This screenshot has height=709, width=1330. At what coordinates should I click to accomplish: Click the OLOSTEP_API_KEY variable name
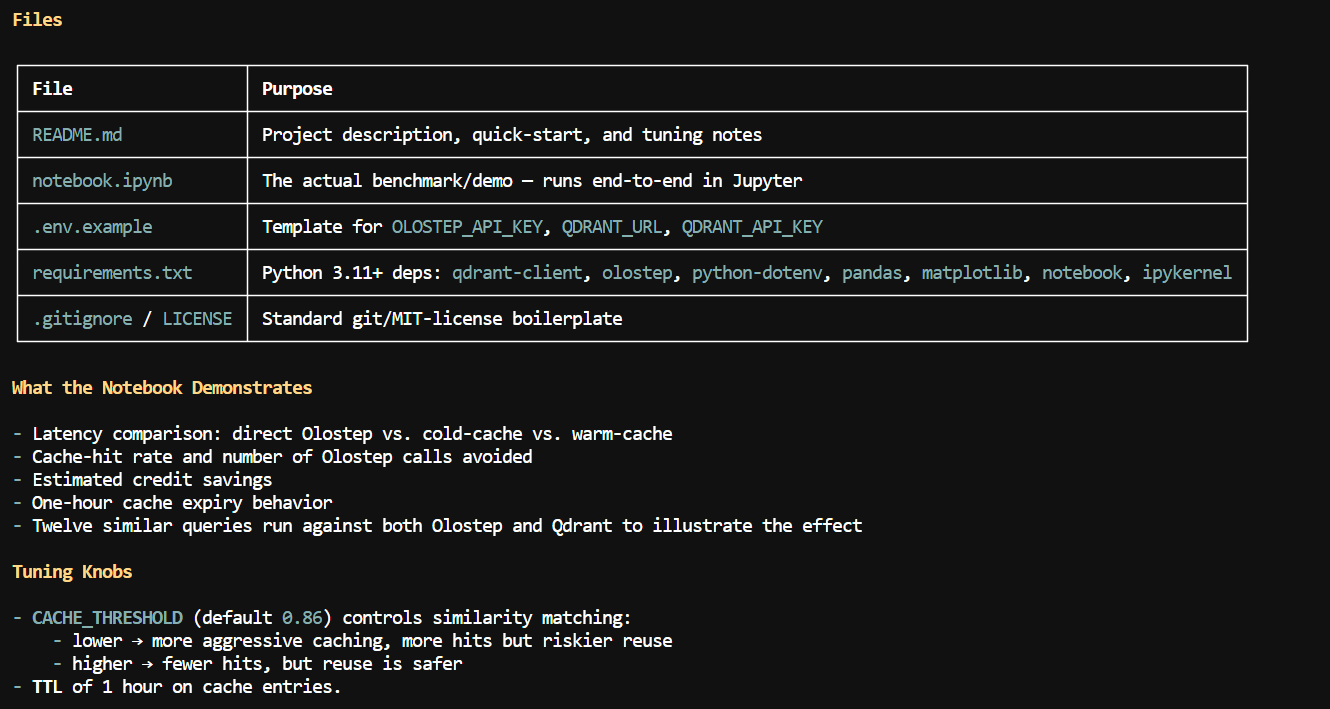(467, 227)
